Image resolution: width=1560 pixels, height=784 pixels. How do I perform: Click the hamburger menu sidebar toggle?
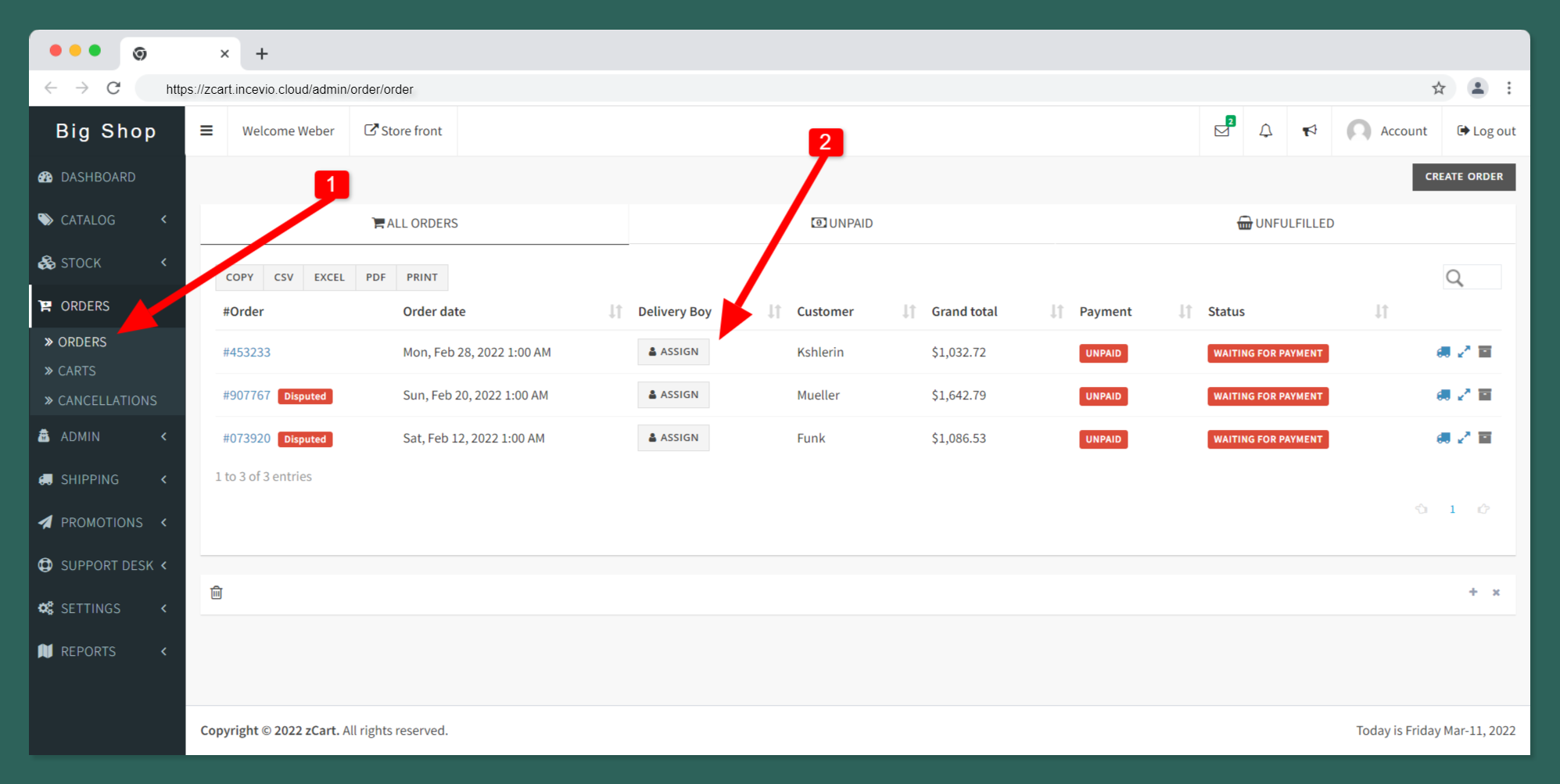tap(206, 131)
